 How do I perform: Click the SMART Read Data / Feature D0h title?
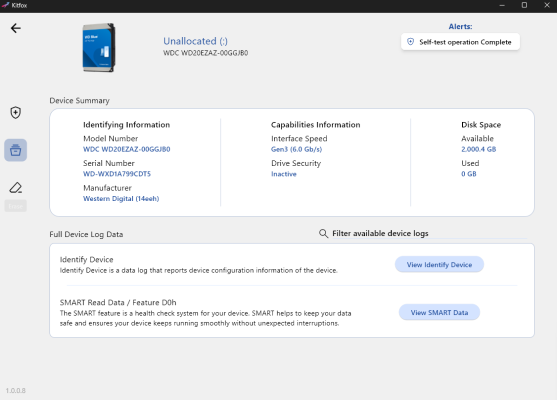pos(118,302)
